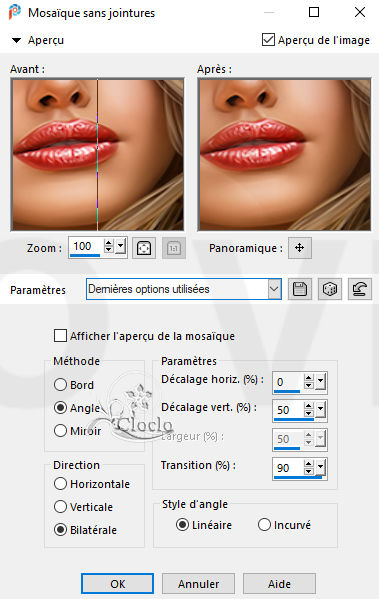The width and height of the screenshot is (379, 599).
Task: Click the save preset floppy disk icon
Action: [x=300, y=289]
